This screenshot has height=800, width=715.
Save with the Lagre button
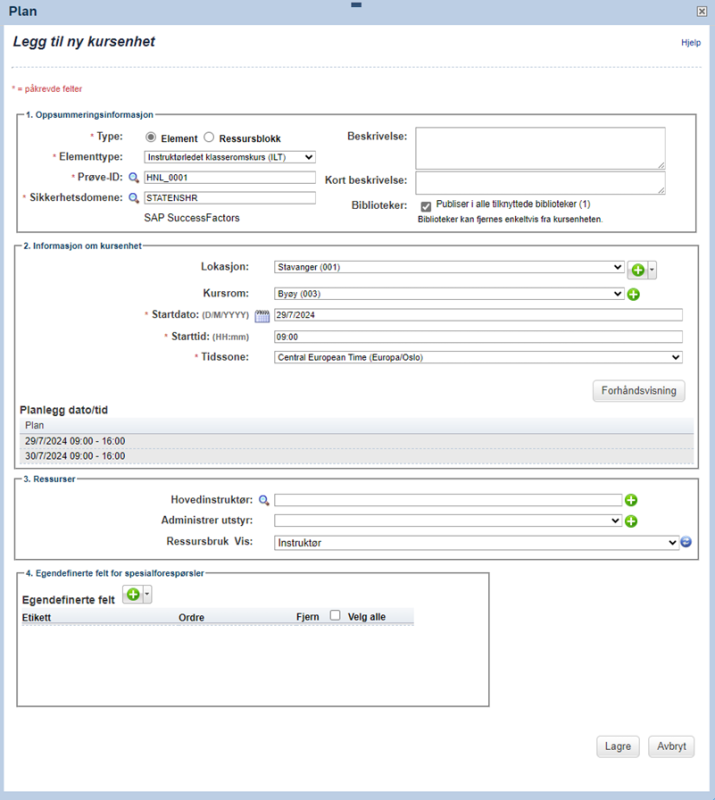tap(618, 746)
